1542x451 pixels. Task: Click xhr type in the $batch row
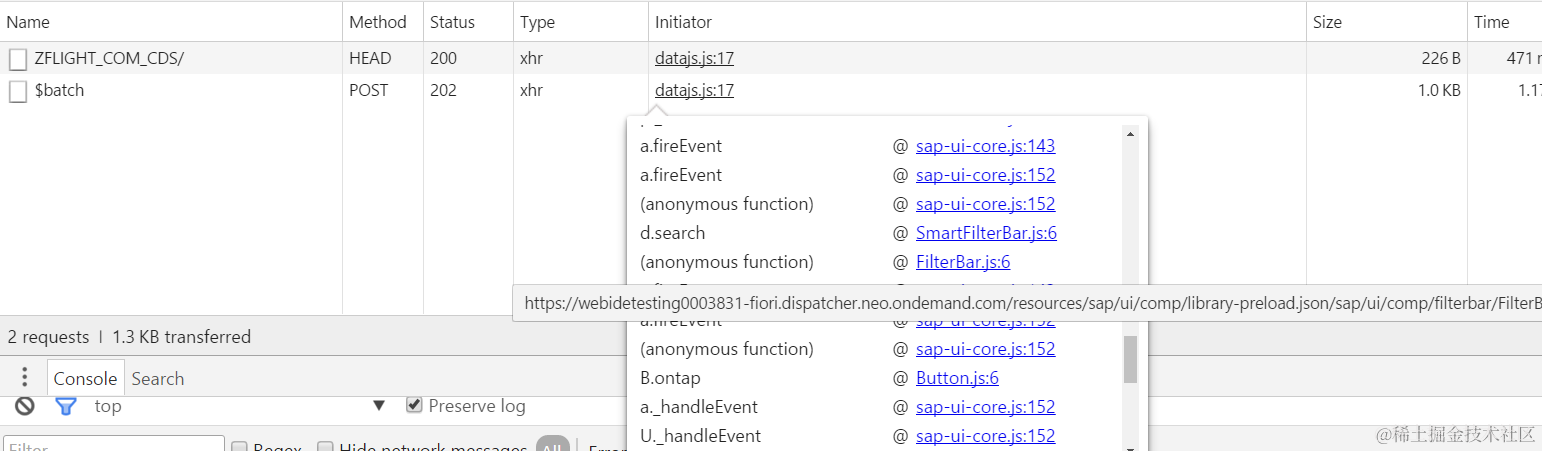[531, 91]
